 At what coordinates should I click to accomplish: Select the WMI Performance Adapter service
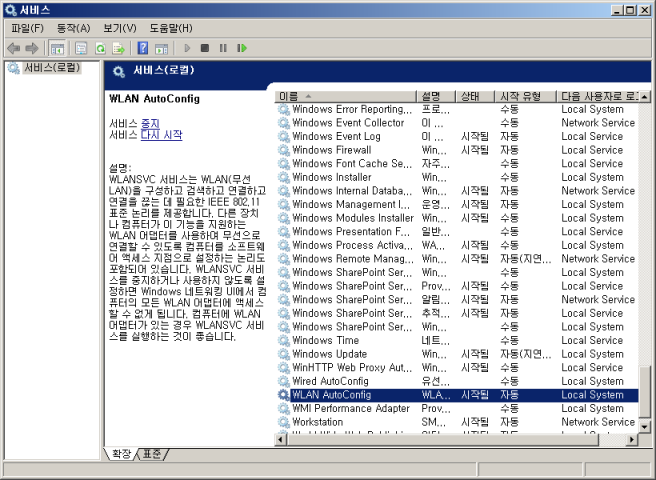click(x=457, y=408)
